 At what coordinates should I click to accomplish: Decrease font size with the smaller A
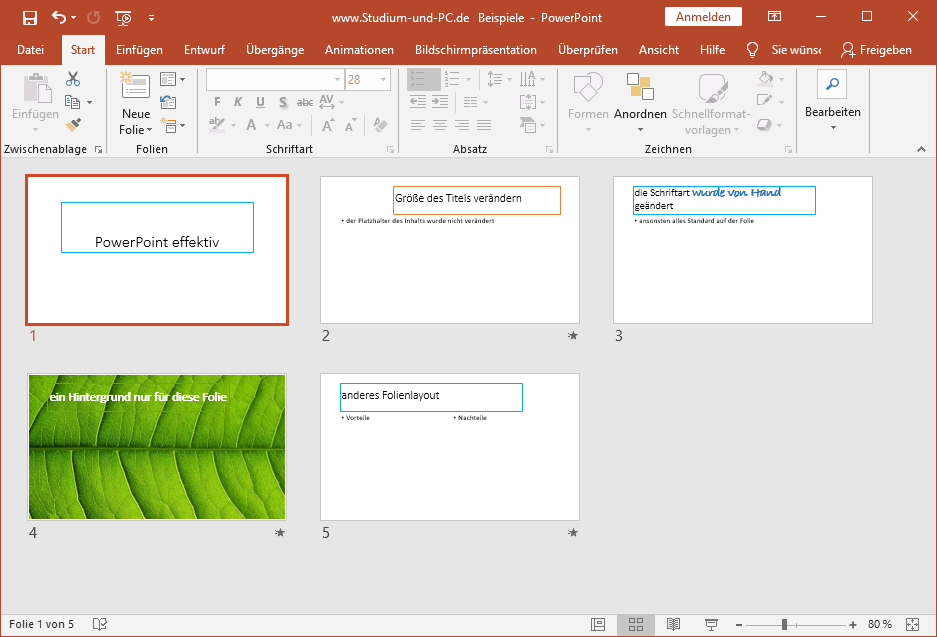(x=350, y=125)
